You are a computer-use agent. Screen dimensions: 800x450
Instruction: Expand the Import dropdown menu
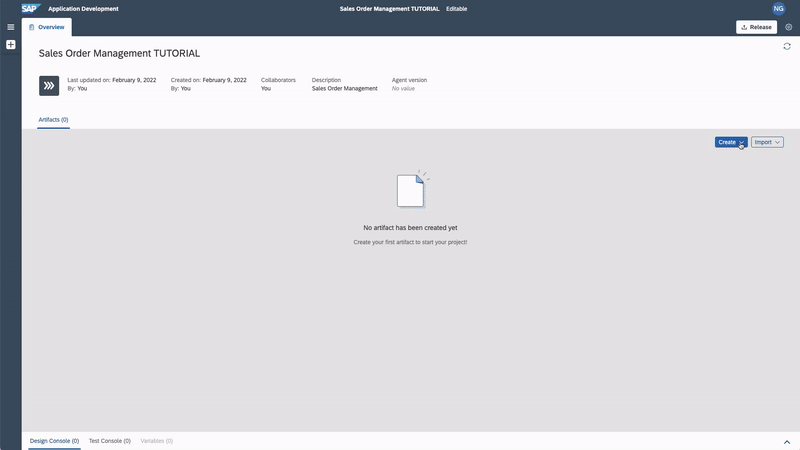(x=767, y=142)
